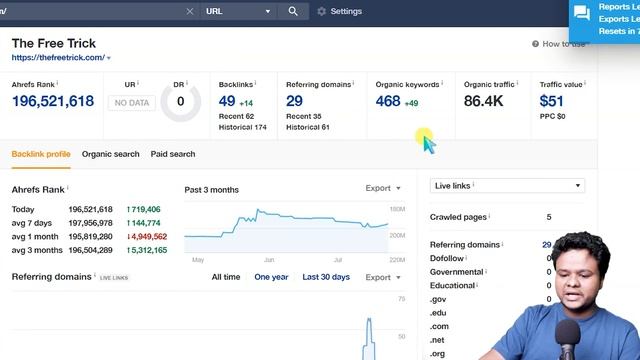The width and height of the screenshot is (640, 360).
Task: Click organic traffic value 86.4K
Action: tap(483, 101)
